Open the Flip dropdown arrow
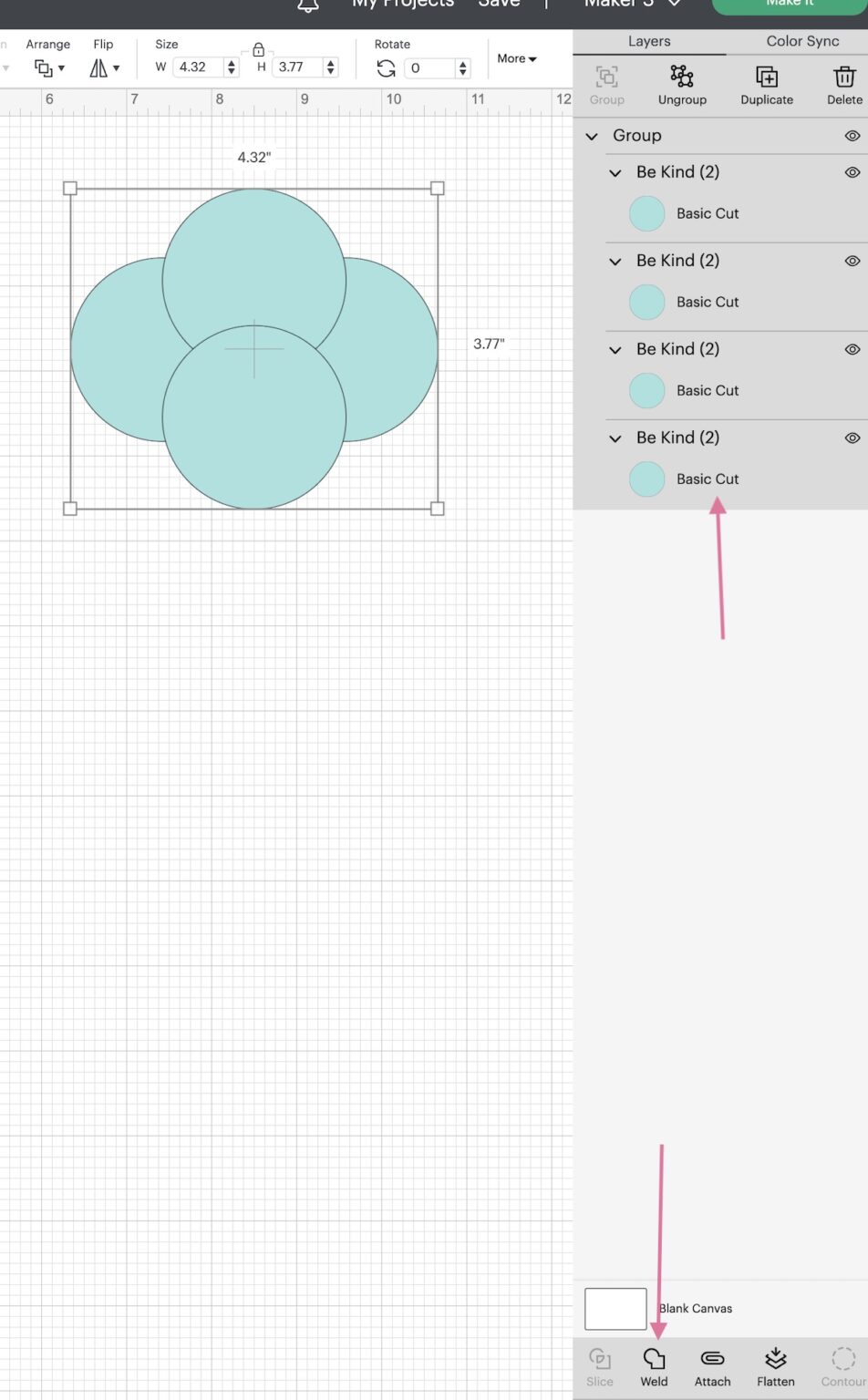 click(x=117, y=67)
